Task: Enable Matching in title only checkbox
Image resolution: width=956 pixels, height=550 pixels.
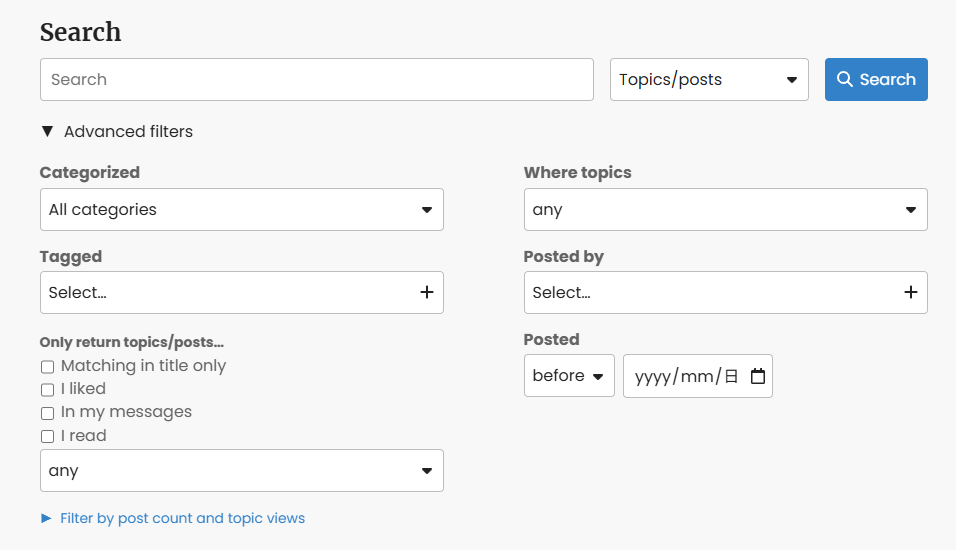Action: pos(48,366)
